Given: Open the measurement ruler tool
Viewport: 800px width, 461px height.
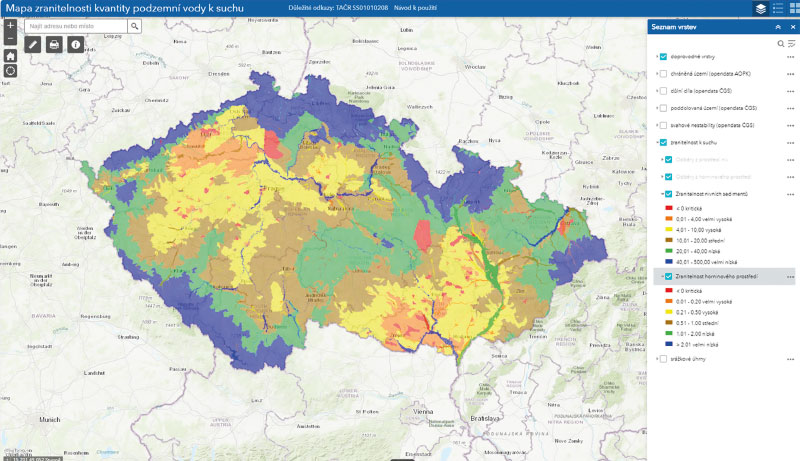Looking at the screenshot, I should [x=33, y=44].
